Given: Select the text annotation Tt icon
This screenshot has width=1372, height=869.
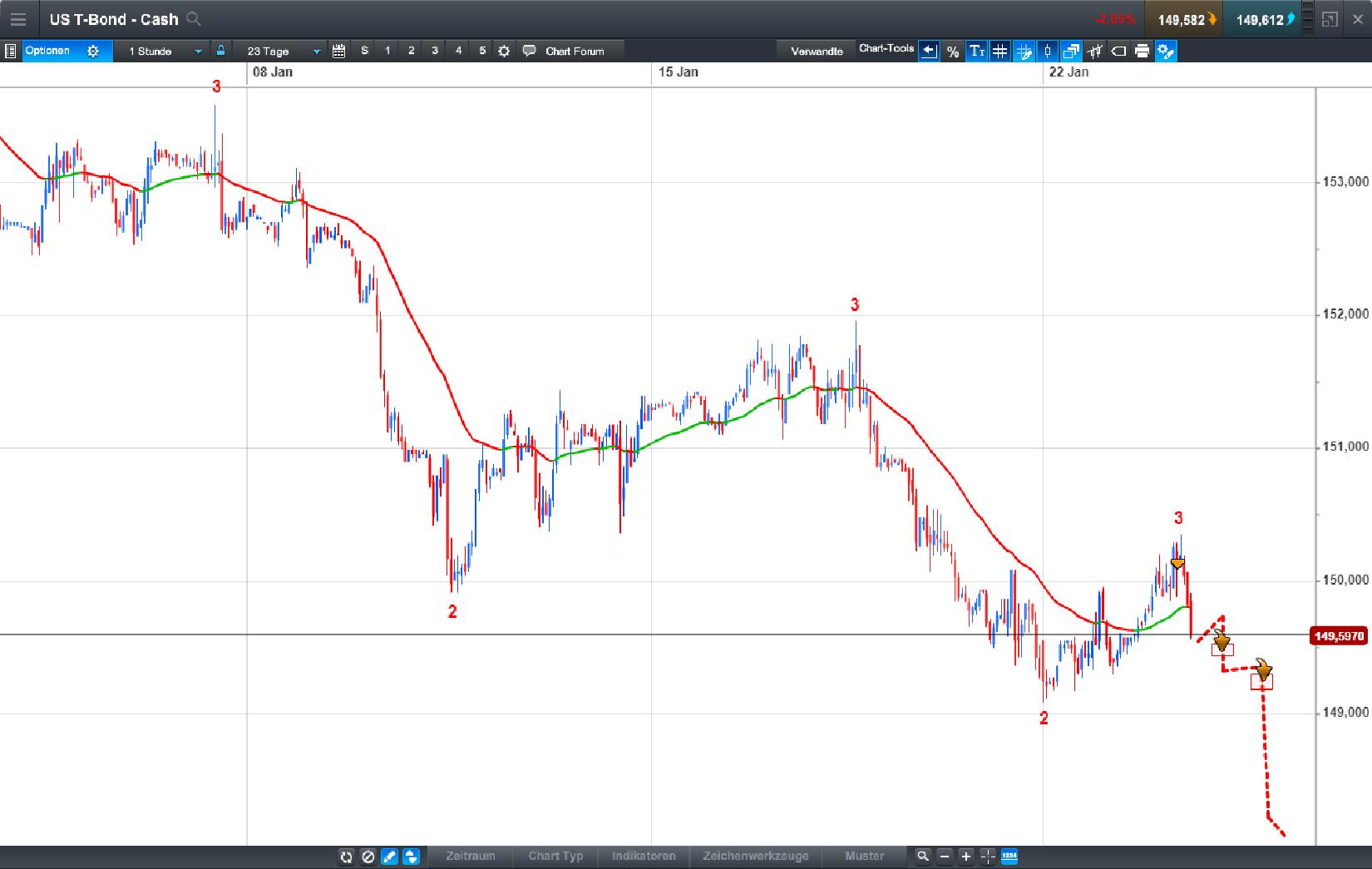Looking at the screenshot, I should 978,51.
